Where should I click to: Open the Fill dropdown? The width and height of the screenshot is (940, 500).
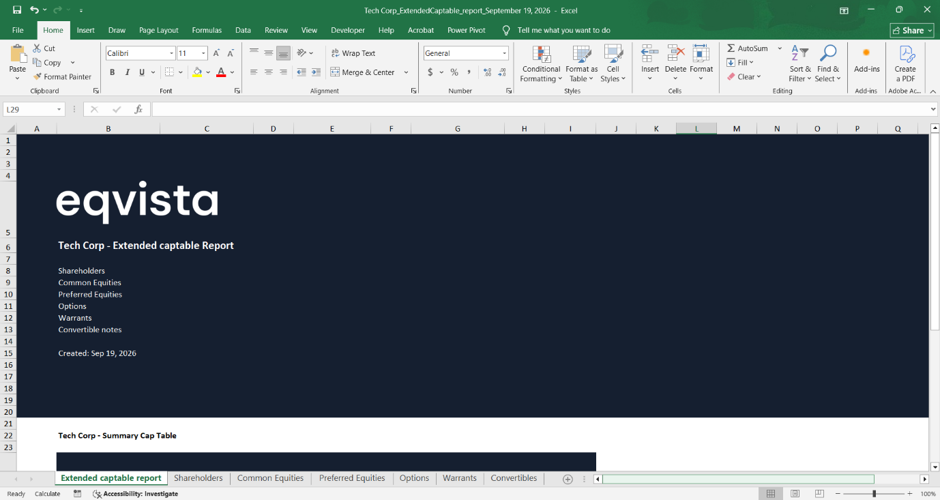[740, 62]
